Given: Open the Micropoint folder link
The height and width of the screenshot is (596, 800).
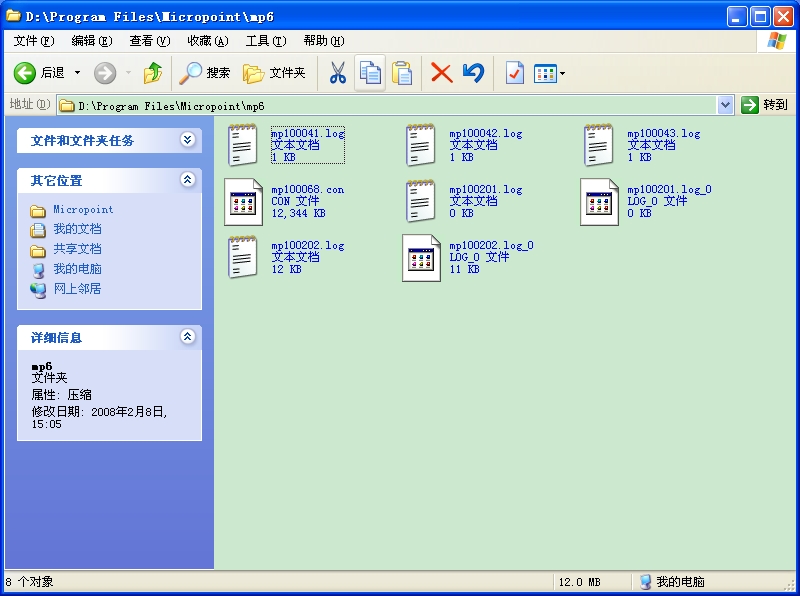Looking at the screenshot, I should click(83, 209).
